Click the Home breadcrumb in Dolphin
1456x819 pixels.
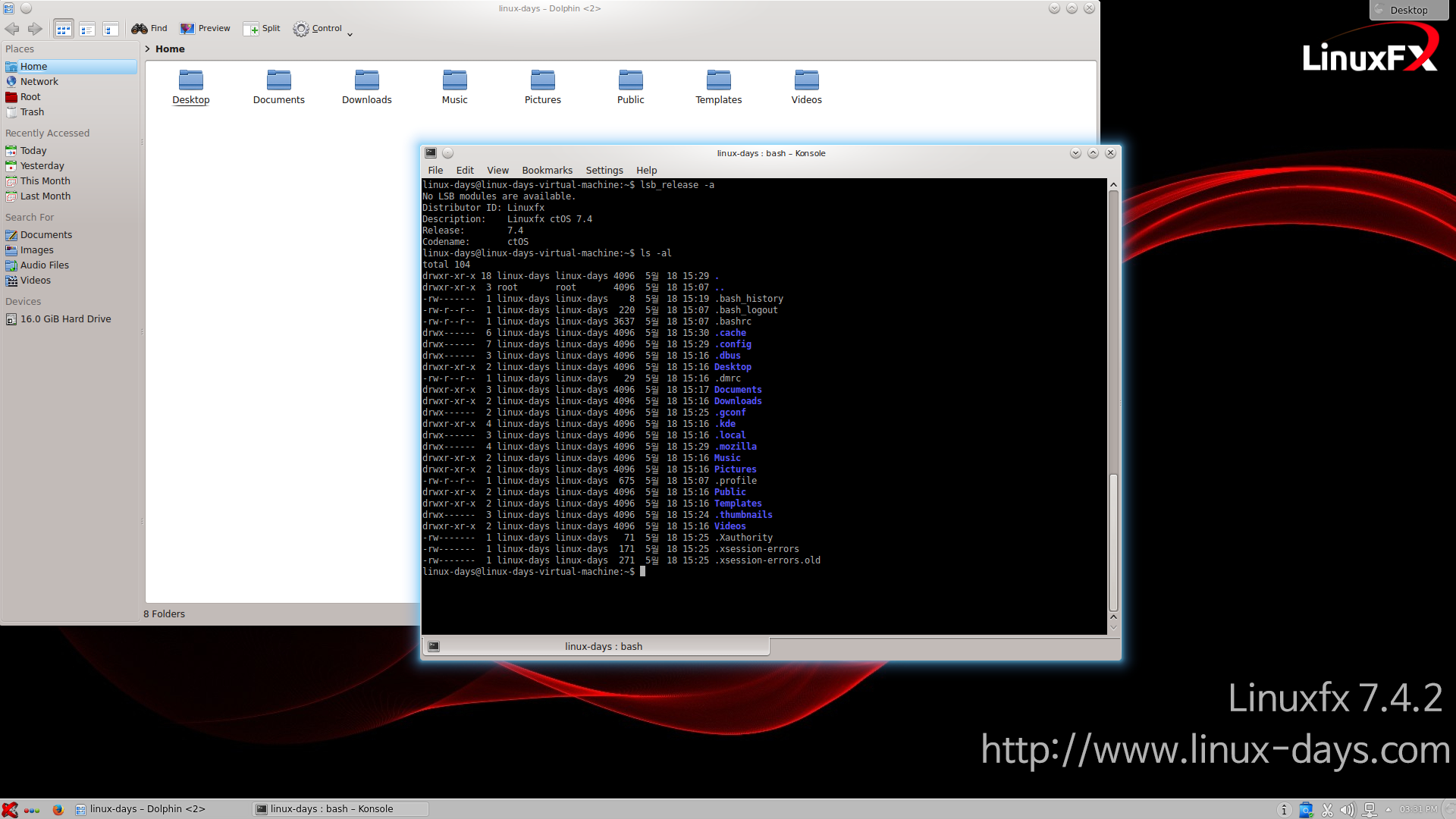170,49
